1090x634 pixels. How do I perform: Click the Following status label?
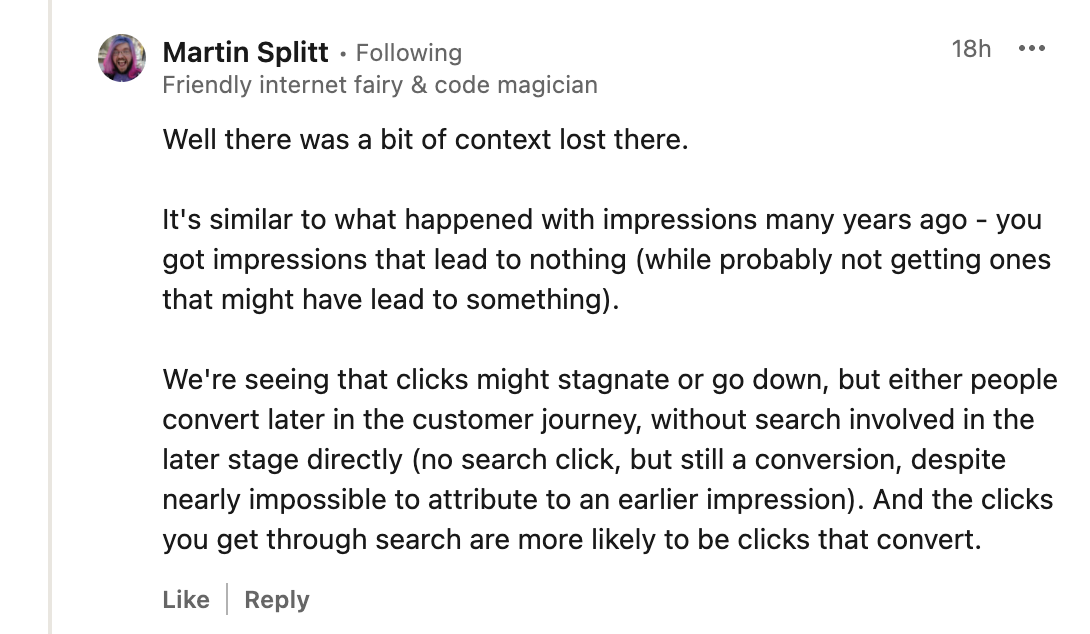click(x=409, y=53)
